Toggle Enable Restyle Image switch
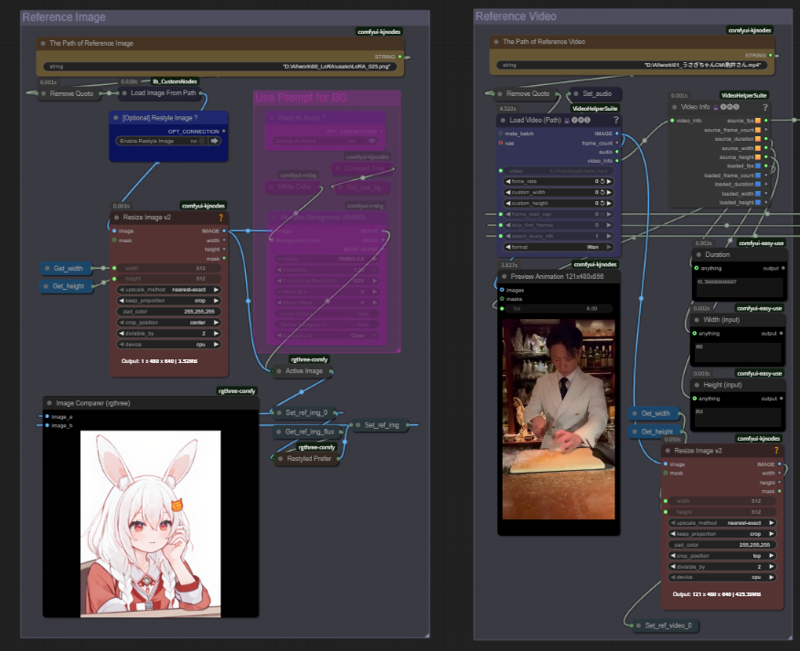This screenshot has height=651, width=800. click(x=202, y=141)
